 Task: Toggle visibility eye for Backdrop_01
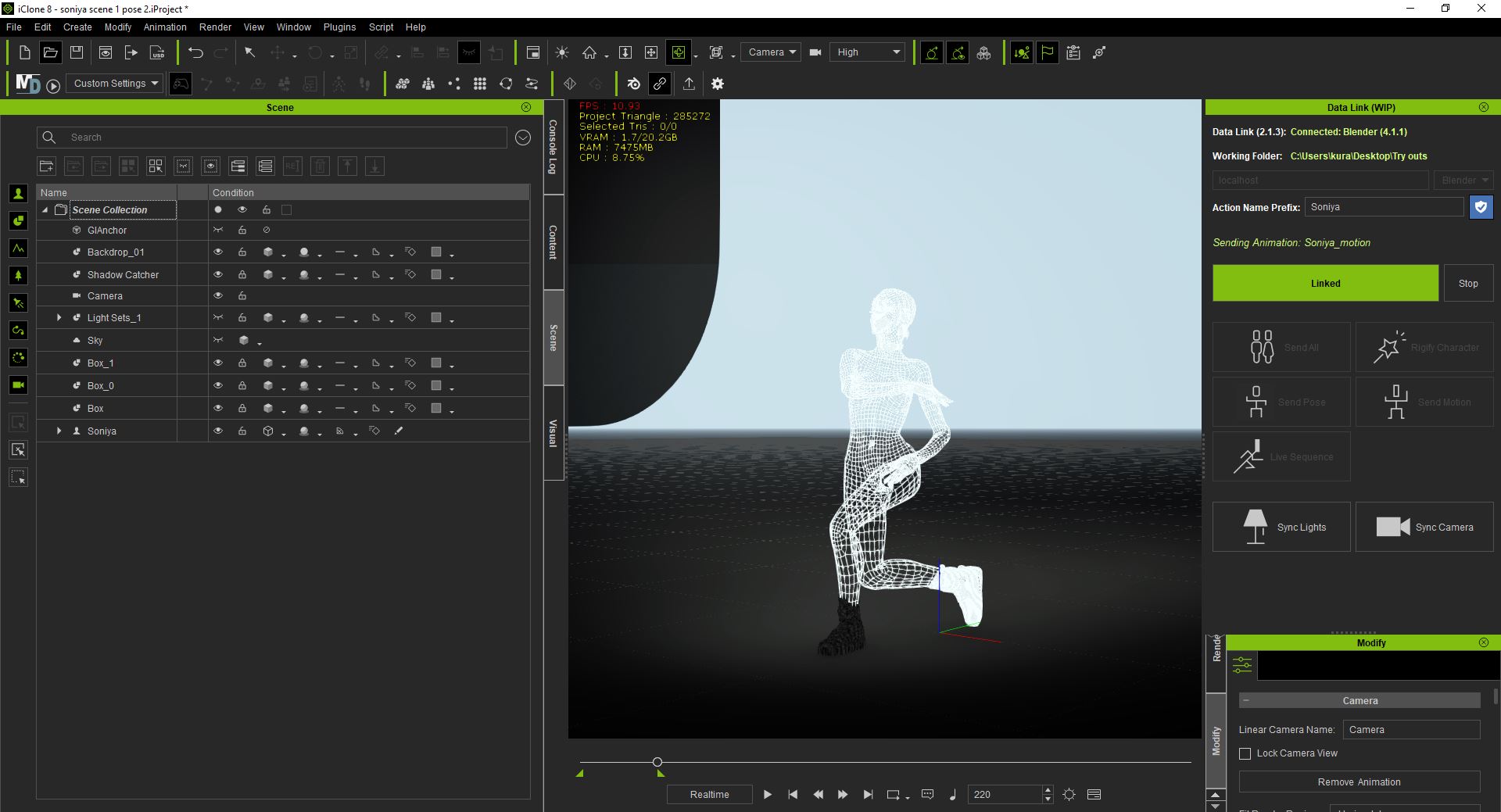coord(218,252)
